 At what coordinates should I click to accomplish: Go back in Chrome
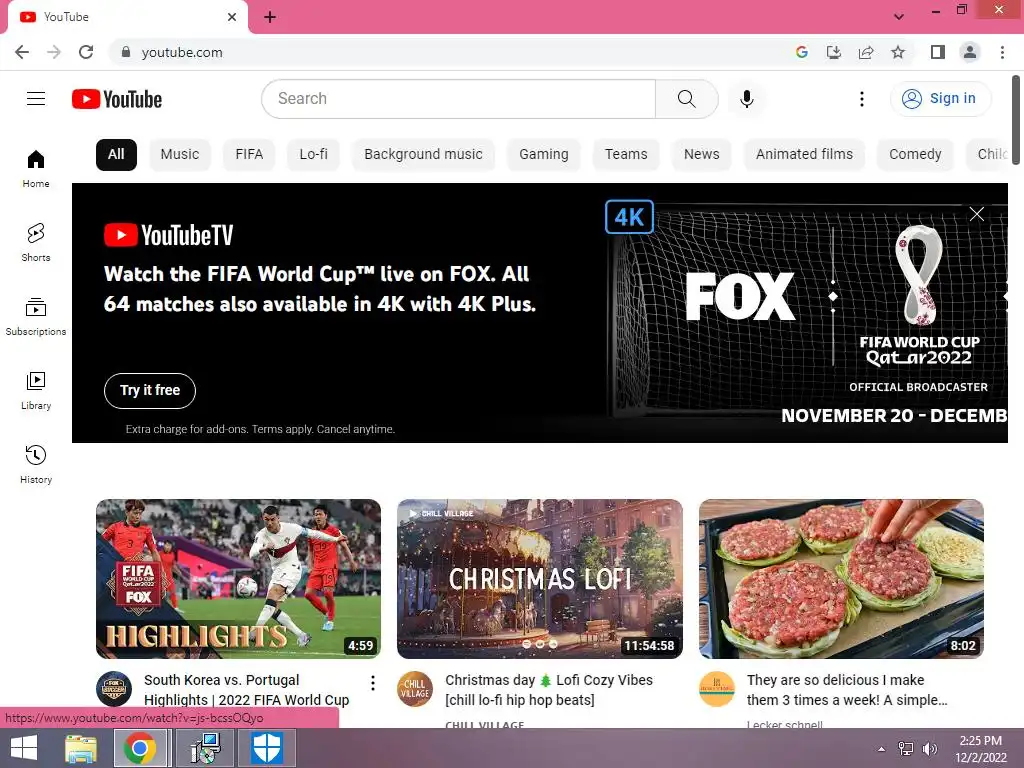pos(22,52)
